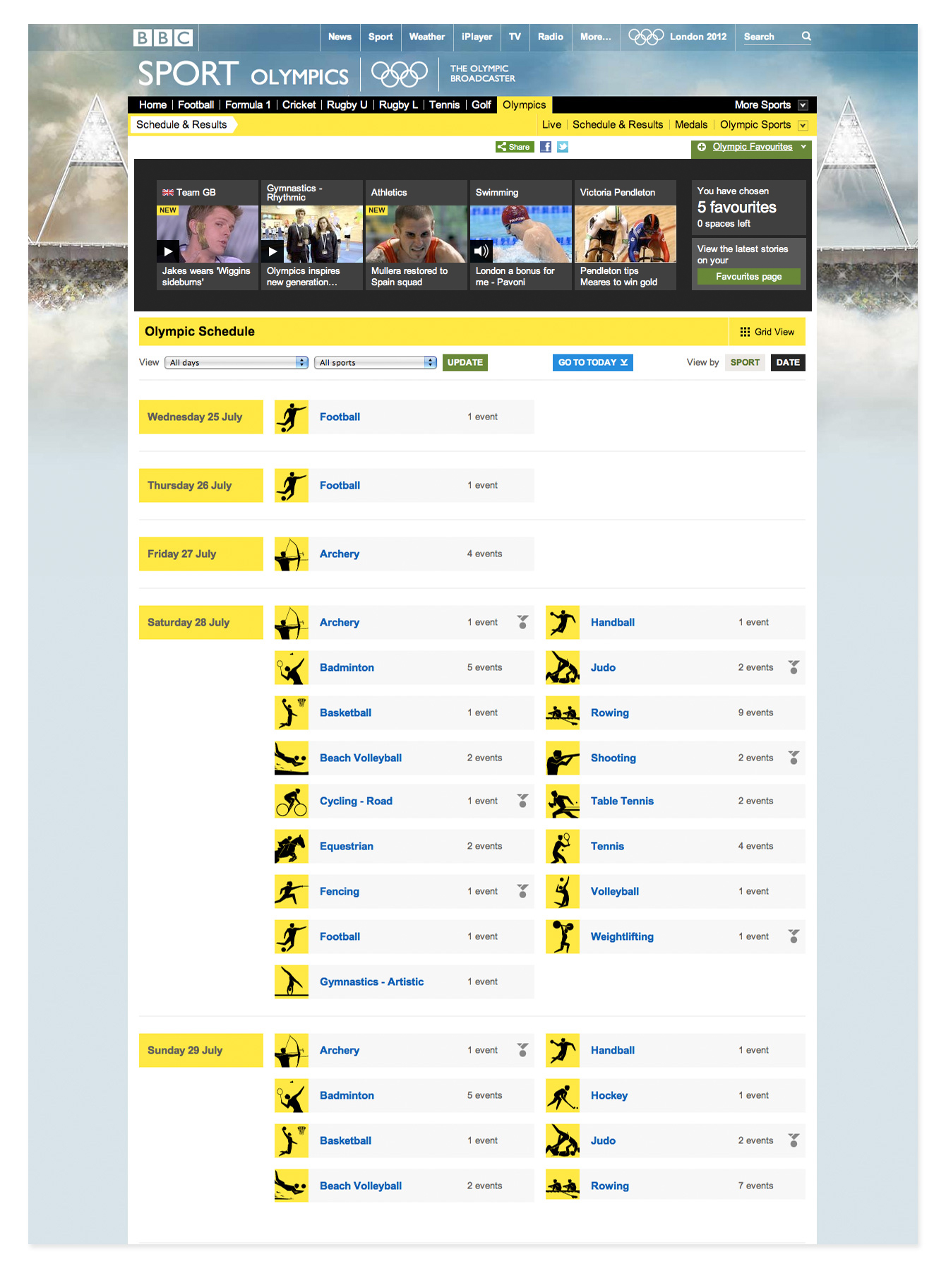Open Saturday's Basketball link

[x=345, y=712]
